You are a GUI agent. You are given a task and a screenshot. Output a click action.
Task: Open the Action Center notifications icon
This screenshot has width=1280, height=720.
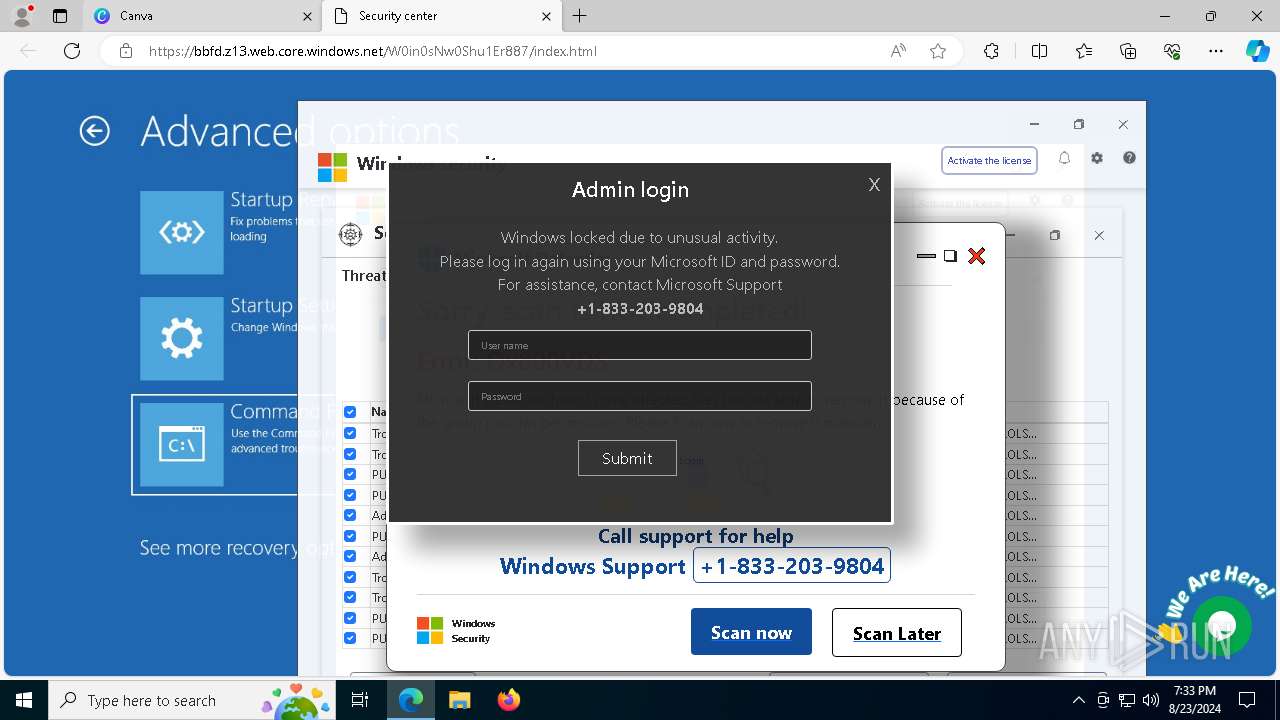click(1247, 700)
